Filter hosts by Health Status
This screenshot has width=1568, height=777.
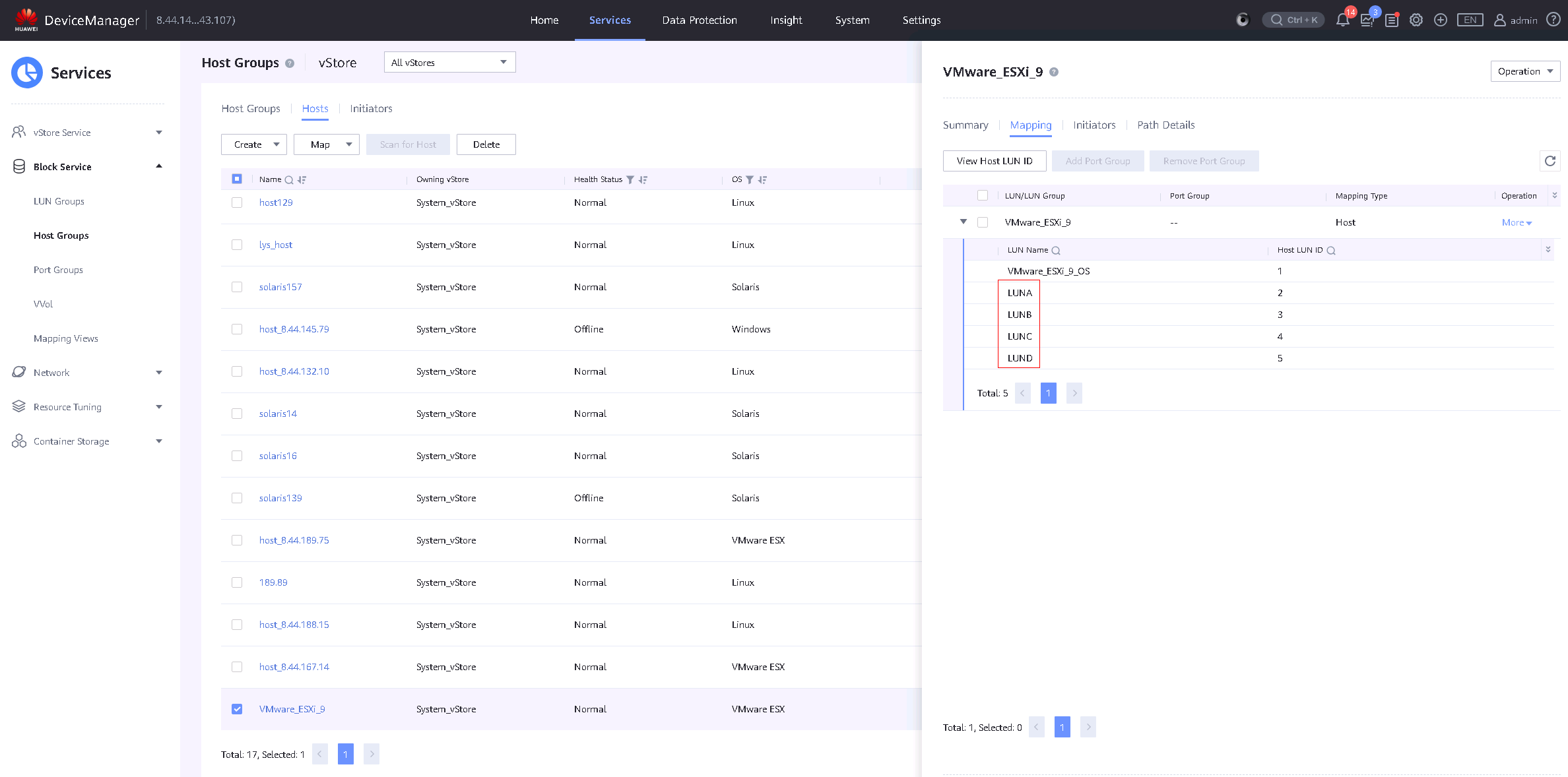point(630,179)
